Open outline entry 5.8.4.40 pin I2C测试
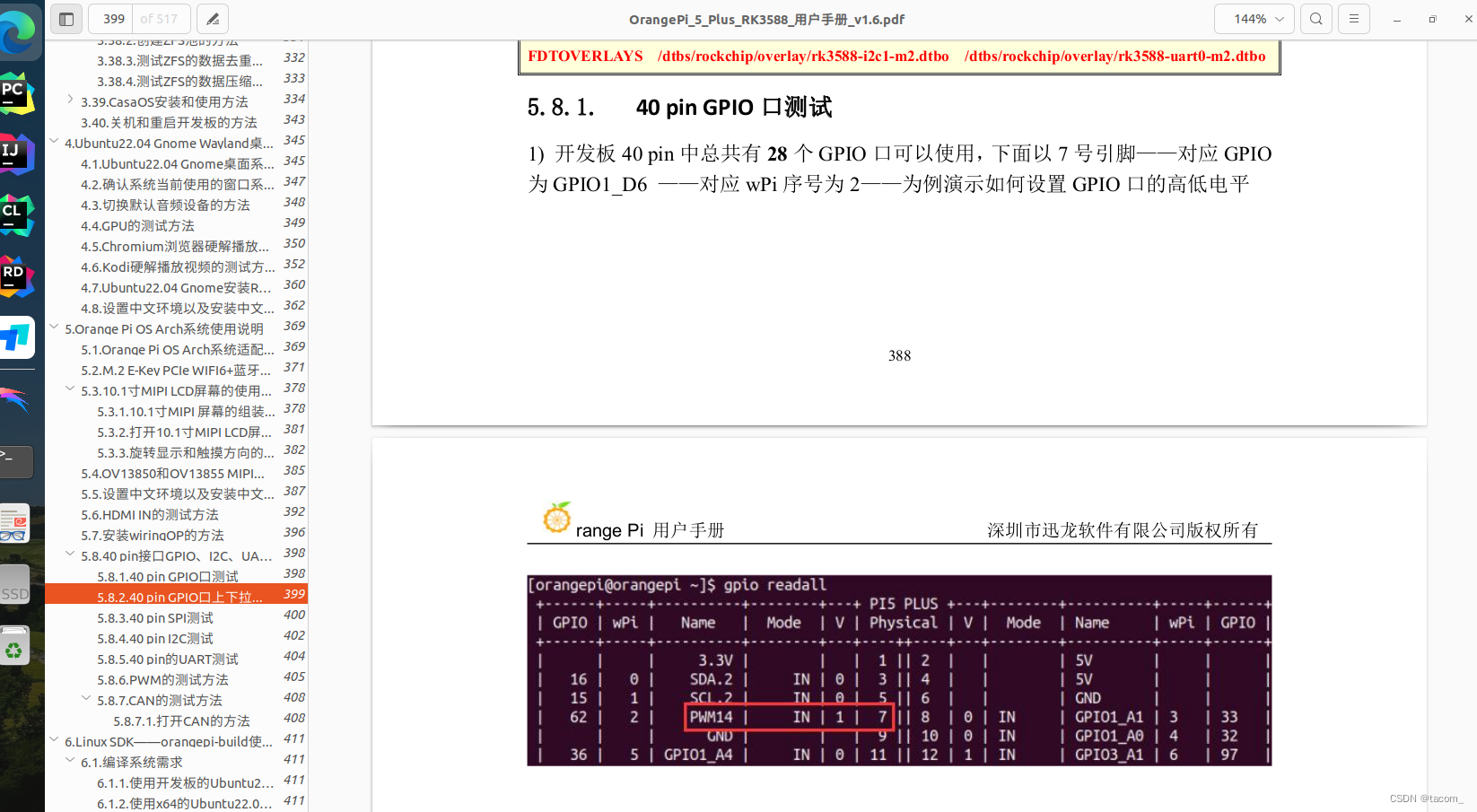Image resolution: width=1477 pixels, height=812 pixels. click(x=155, y=639)
